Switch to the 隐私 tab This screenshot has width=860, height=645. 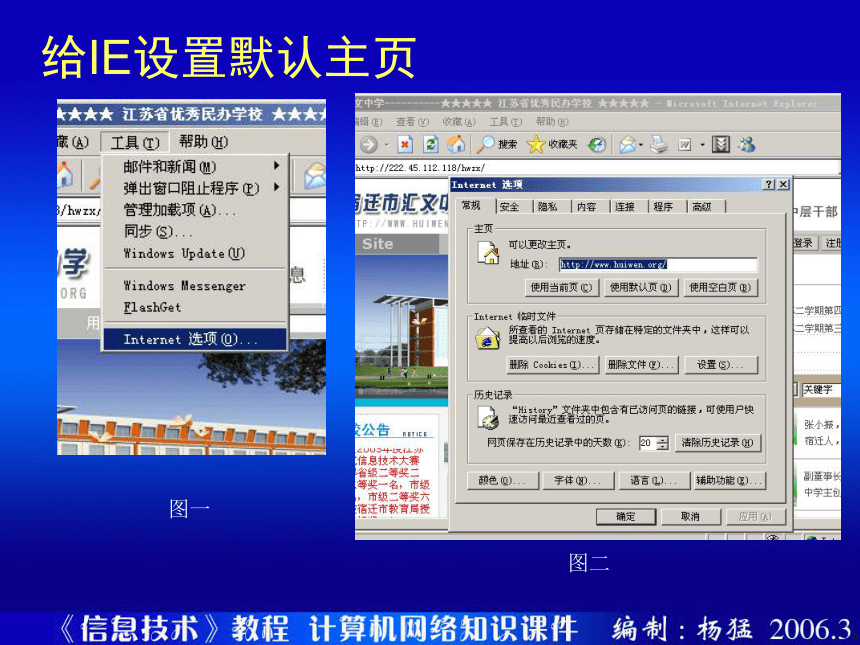(548, 207)
